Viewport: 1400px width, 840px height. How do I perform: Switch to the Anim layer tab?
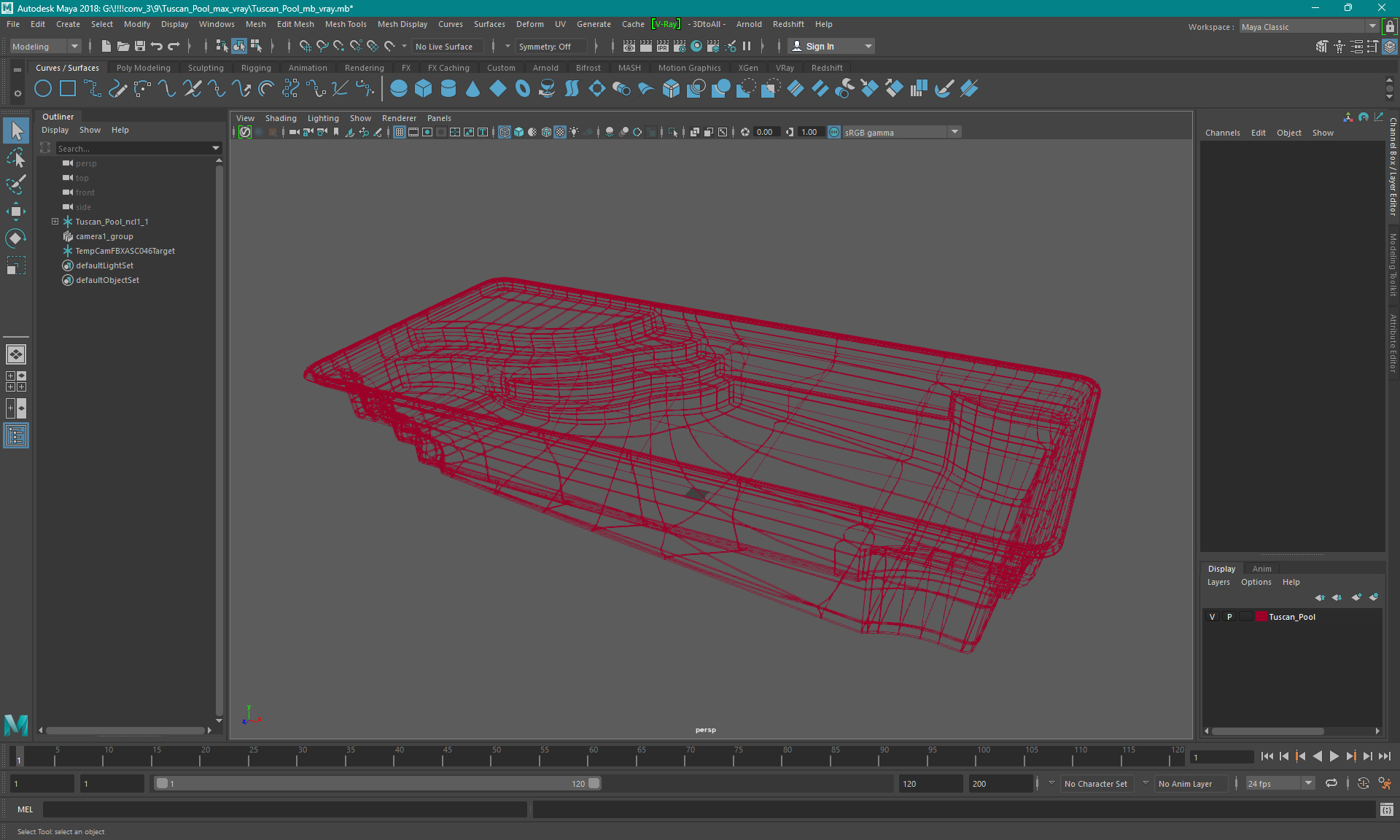click(1261, 569)
